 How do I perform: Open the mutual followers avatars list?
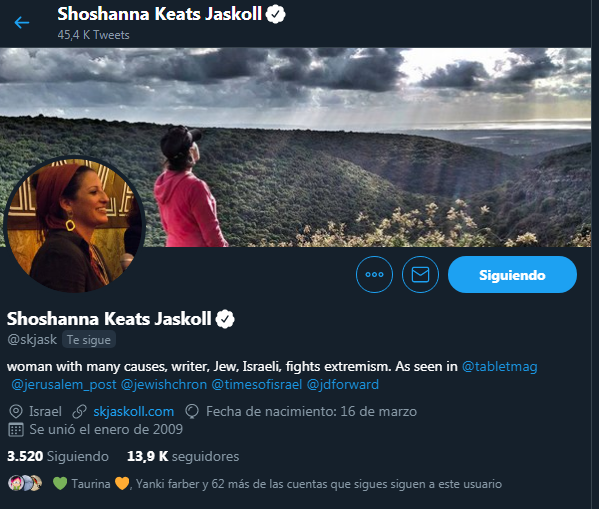tap(25, 483)
